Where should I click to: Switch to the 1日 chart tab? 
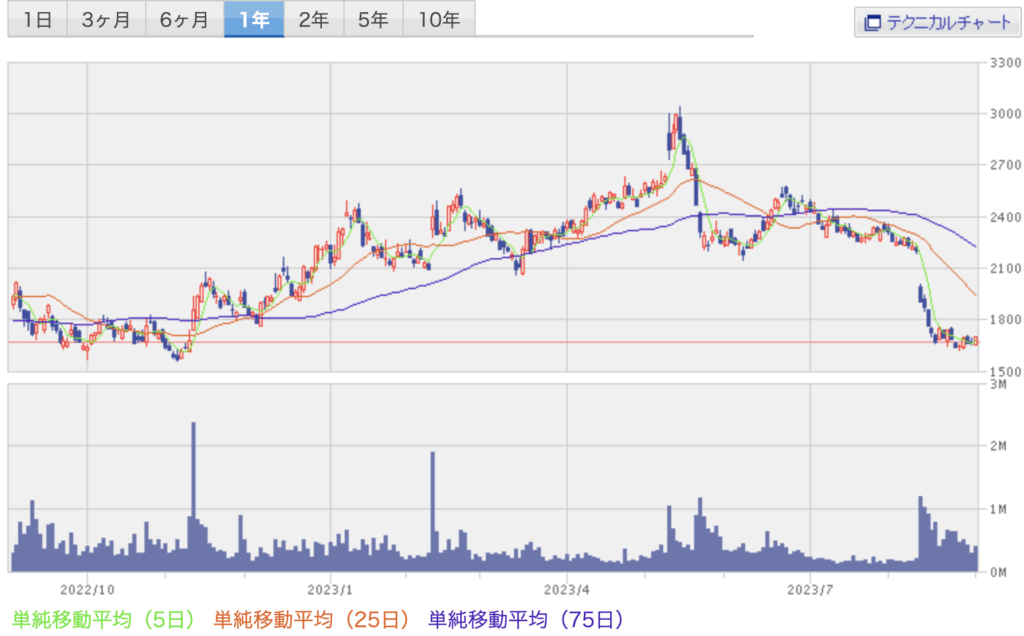[37, 20]
